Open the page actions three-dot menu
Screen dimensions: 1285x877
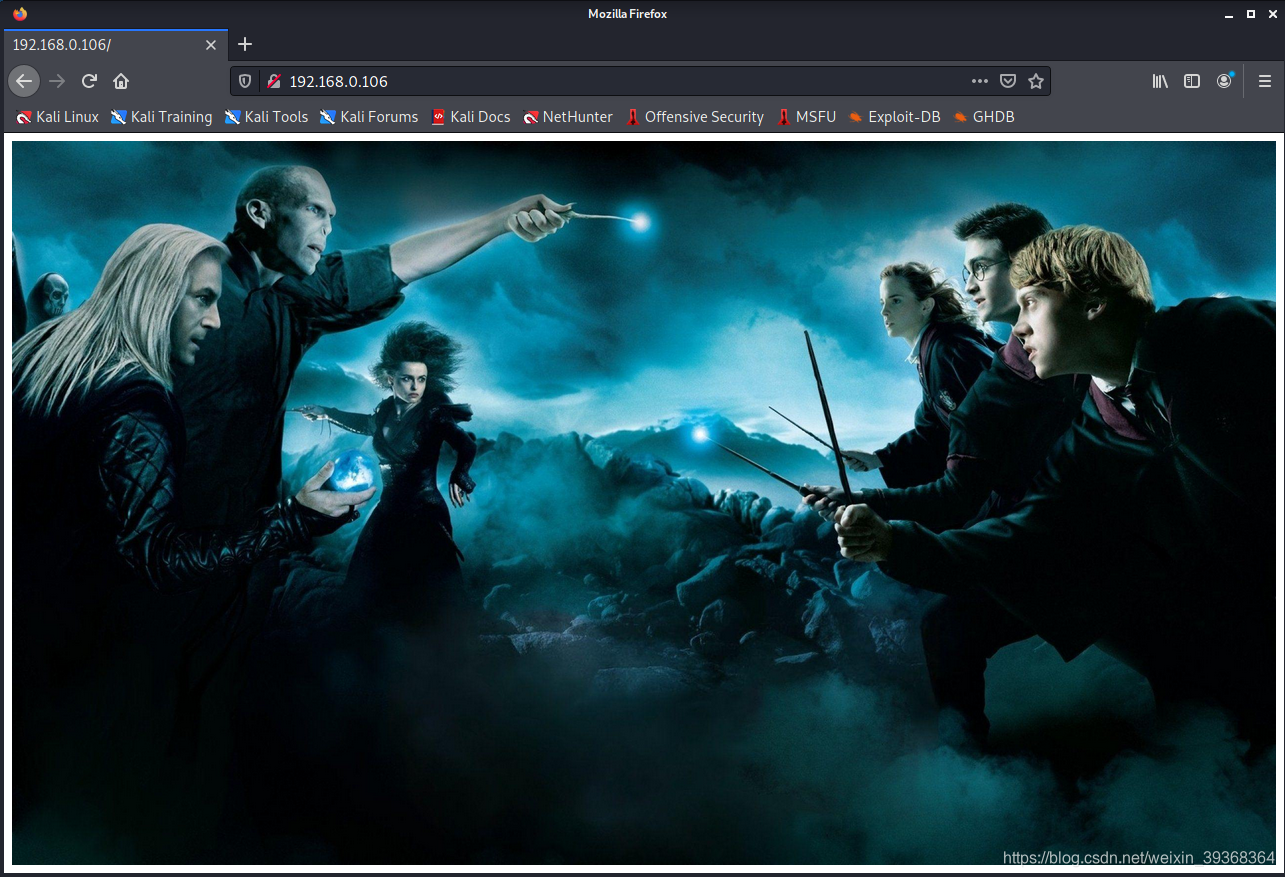tap(980, 81)
